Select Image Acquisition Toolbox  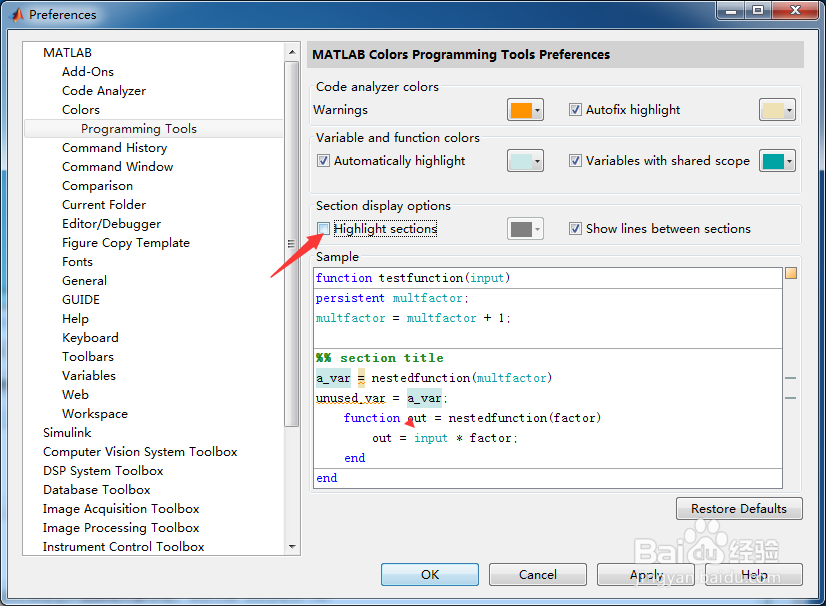point(121,509)
